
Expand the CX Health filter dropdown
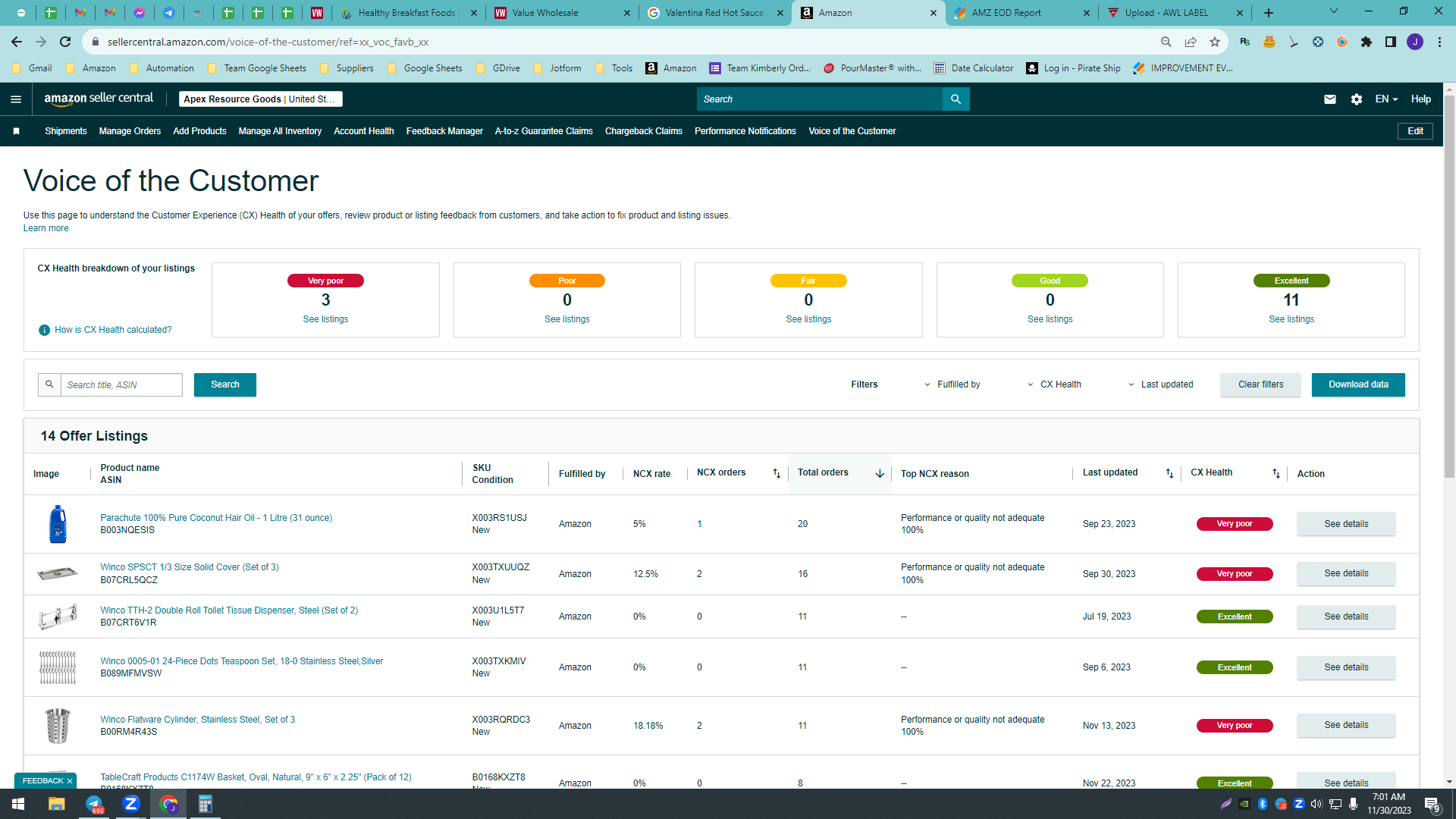(1054, 384)
